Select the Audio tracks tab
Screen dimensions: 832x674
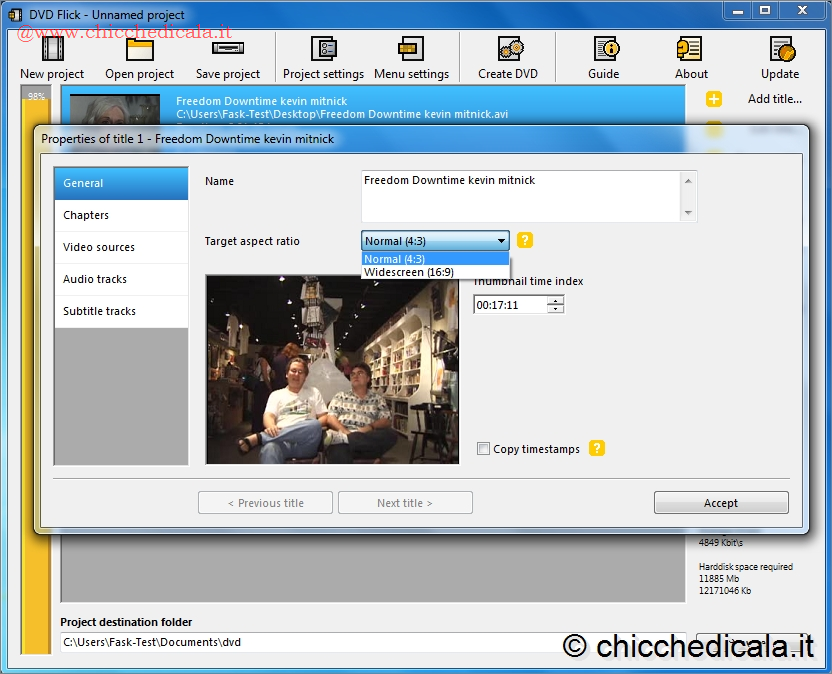pos(121,279)
